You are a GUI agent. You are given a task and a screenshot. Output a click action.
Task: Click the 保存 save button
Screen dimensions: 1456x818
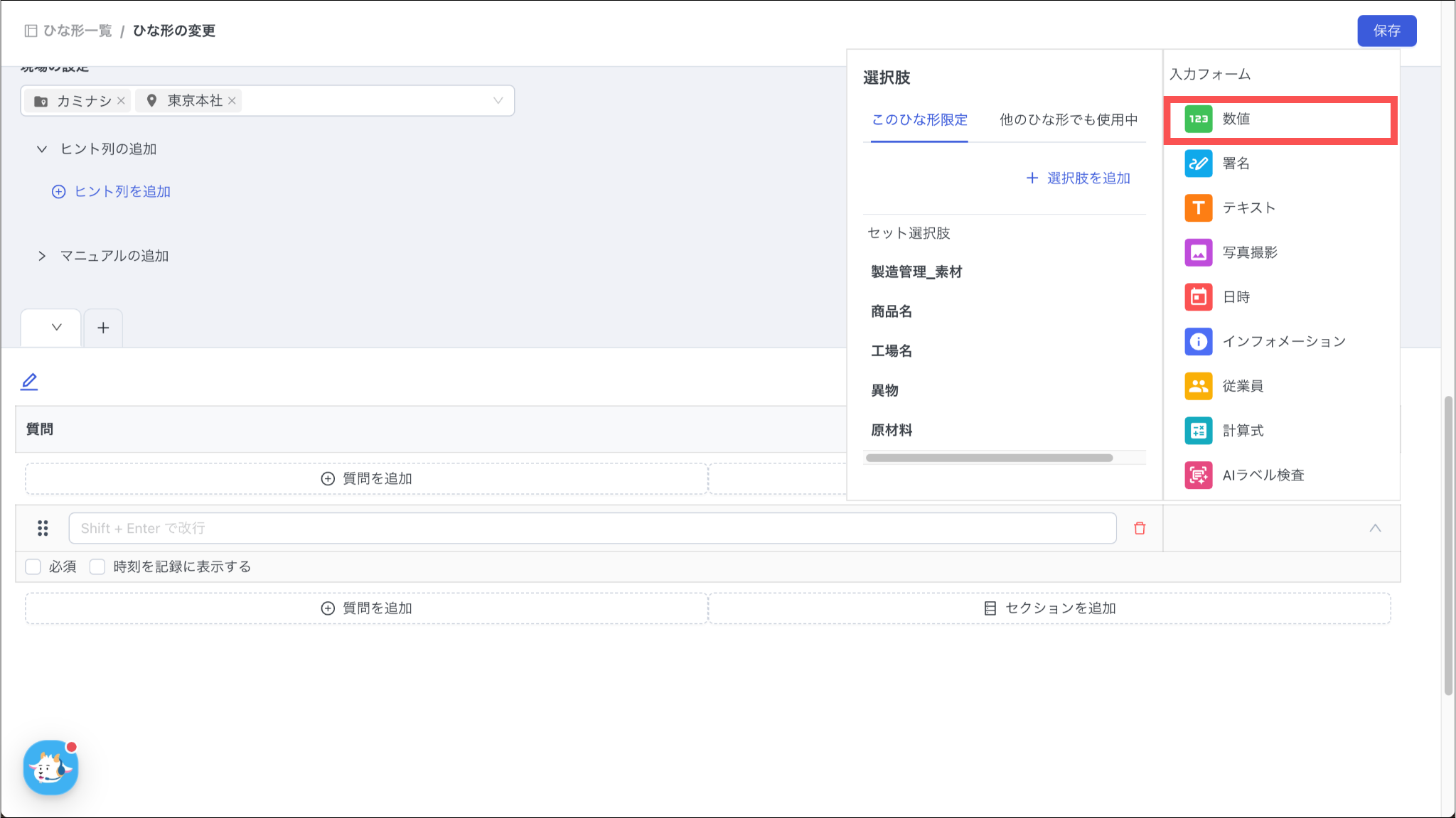1386,31
